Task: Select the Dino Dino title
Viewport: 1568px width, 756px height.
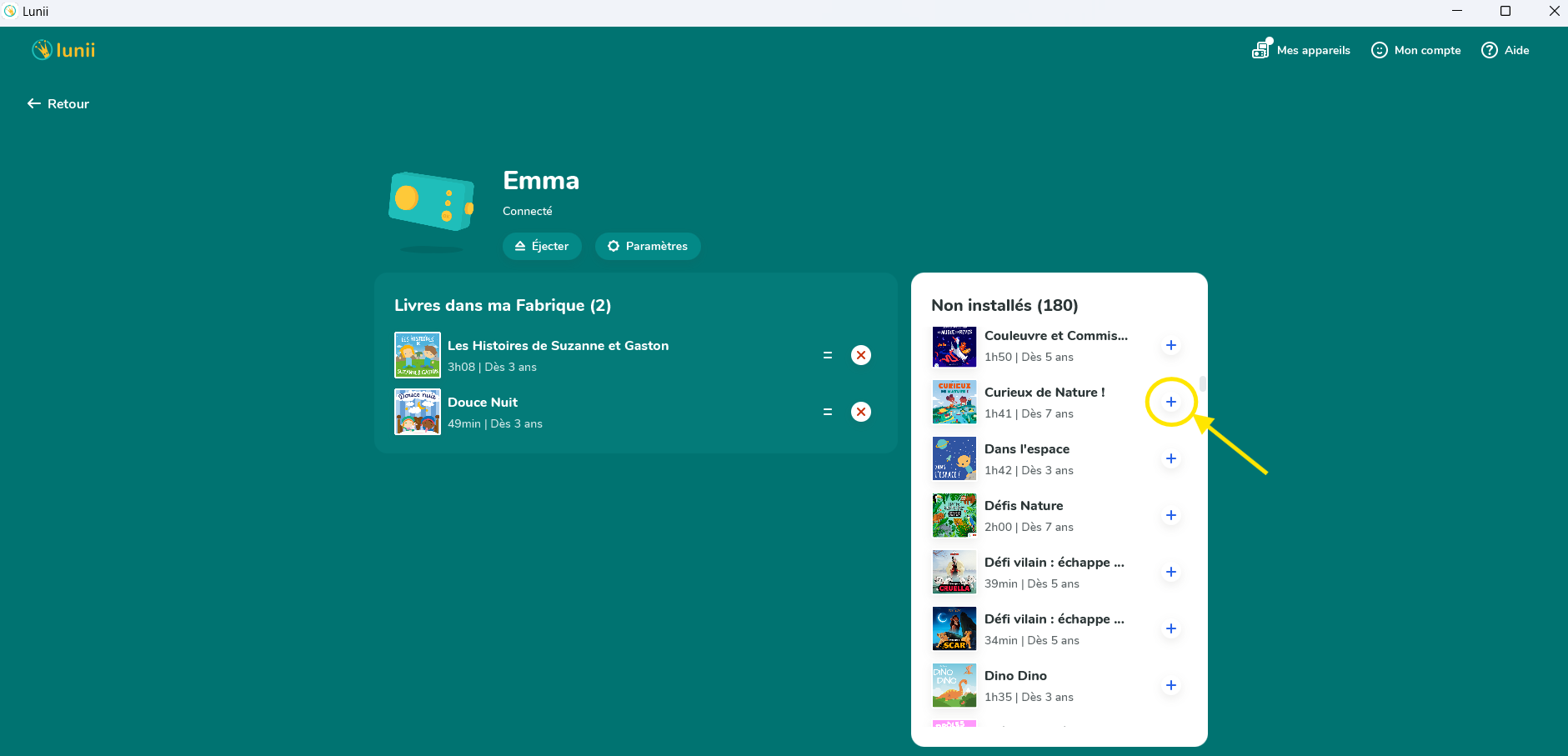Action: pyautogui.click(x=1015, y=676)
